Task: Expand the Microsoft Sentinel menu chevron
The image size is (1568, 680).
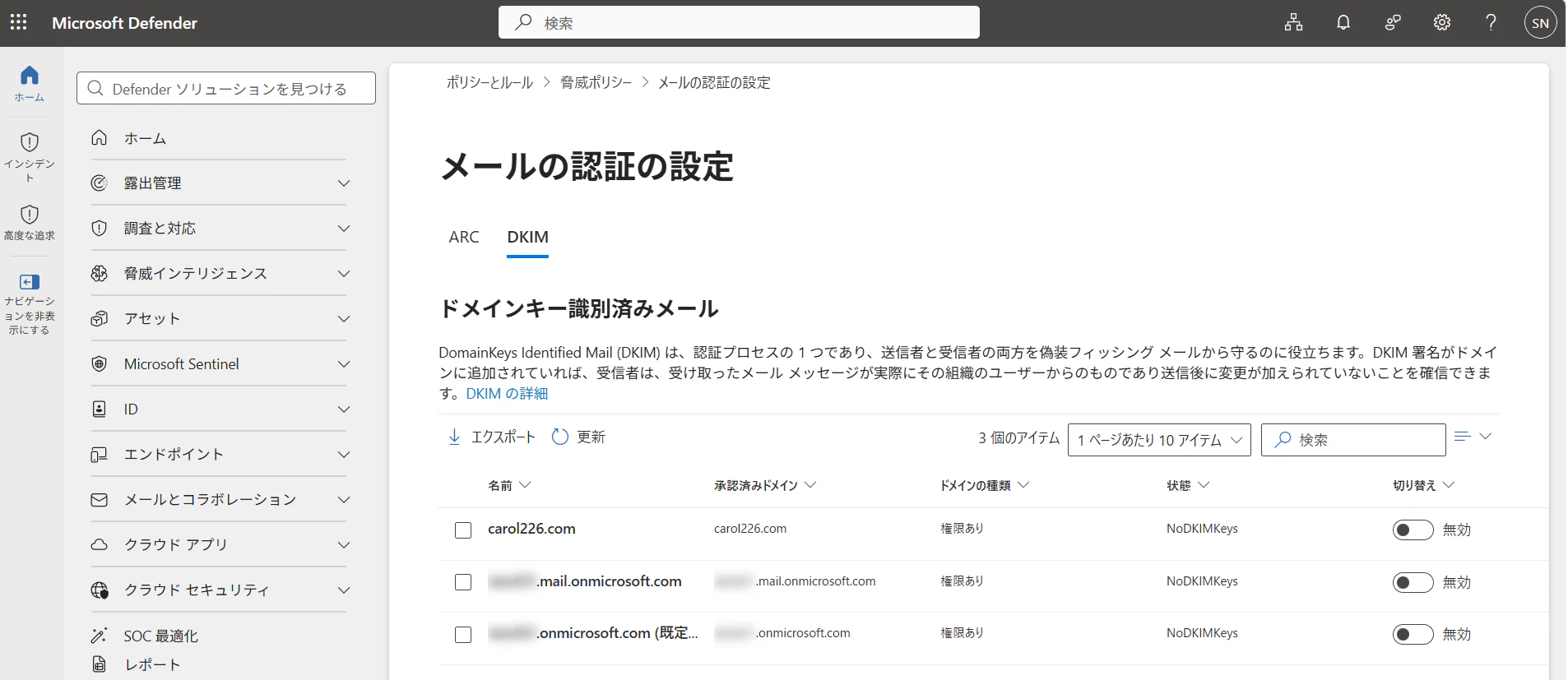Action: coord(344,364)
